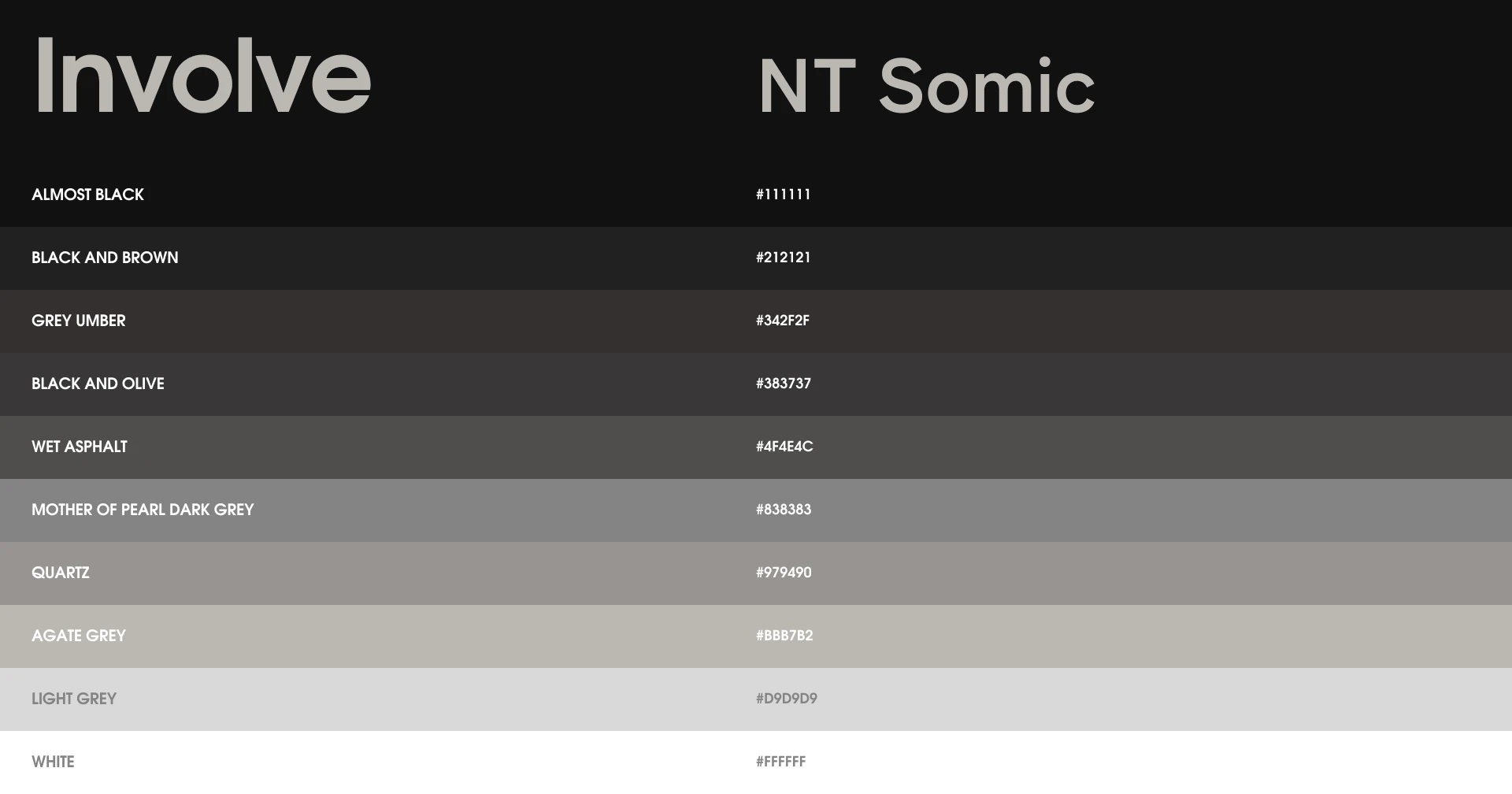Click the #111111 hex code

pos(783,195)
